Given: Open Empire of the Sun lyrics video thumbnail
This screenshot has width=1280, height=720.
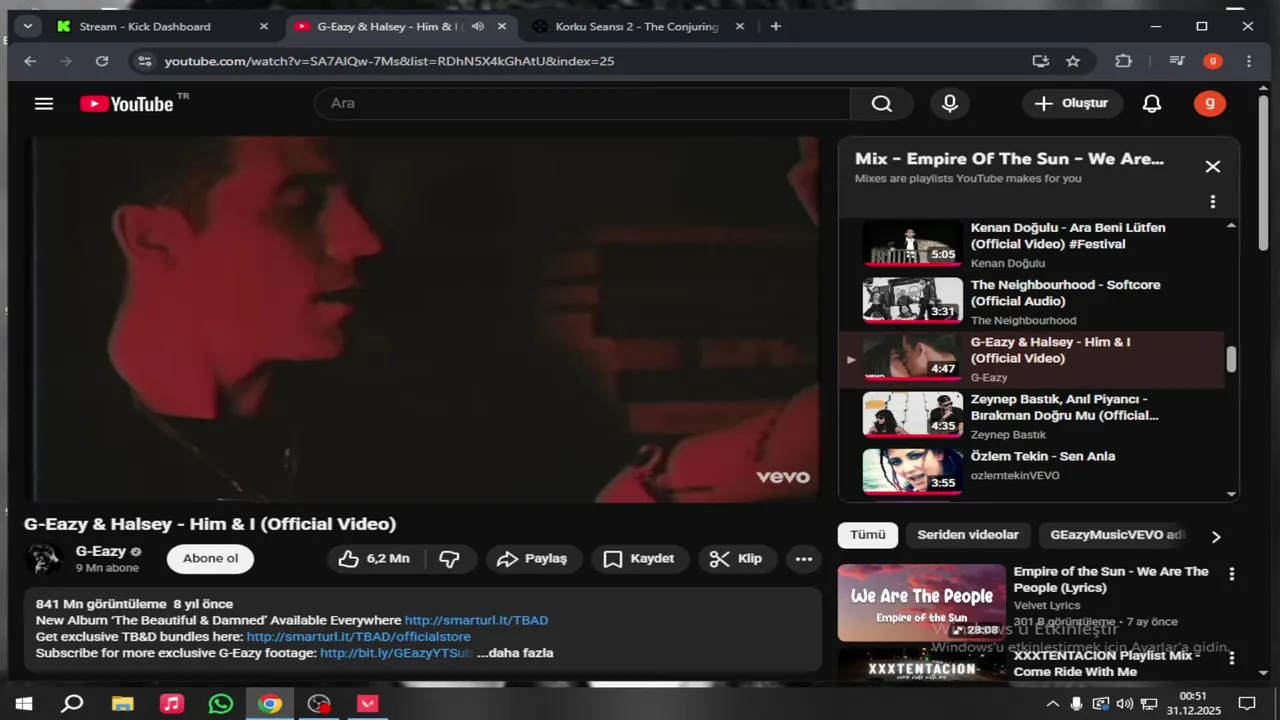Looking at the screenshot, I should (921, 603).
